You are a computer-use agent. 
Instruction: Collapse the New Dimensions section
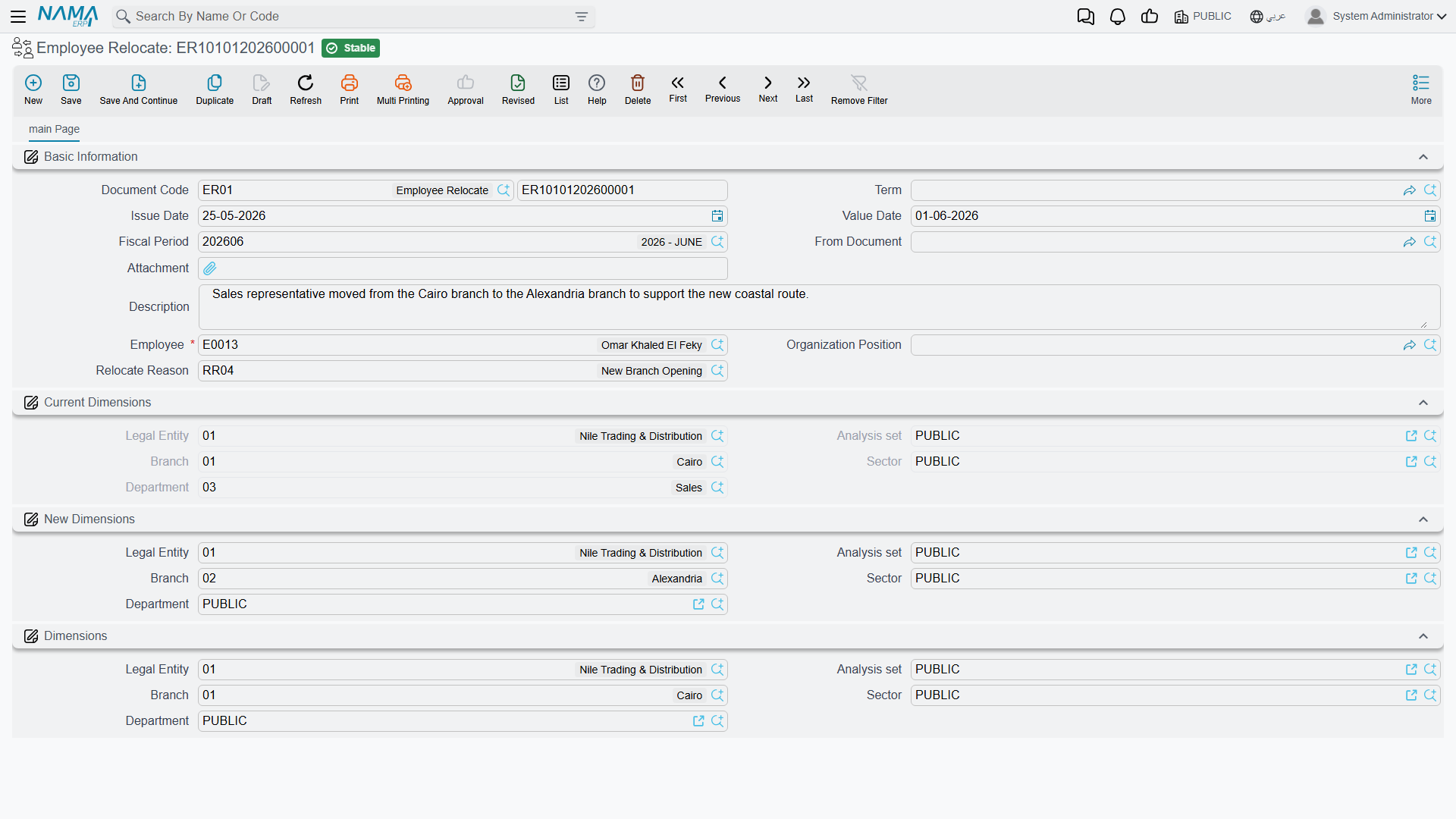(x=1423, y=519)
